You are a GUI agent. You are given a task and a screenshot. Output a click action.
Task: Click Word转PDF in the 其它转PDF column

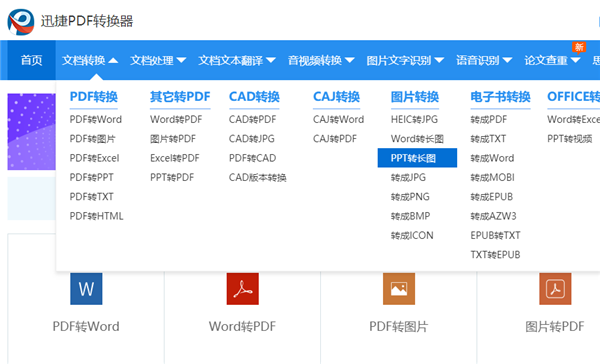pos(176,119)
